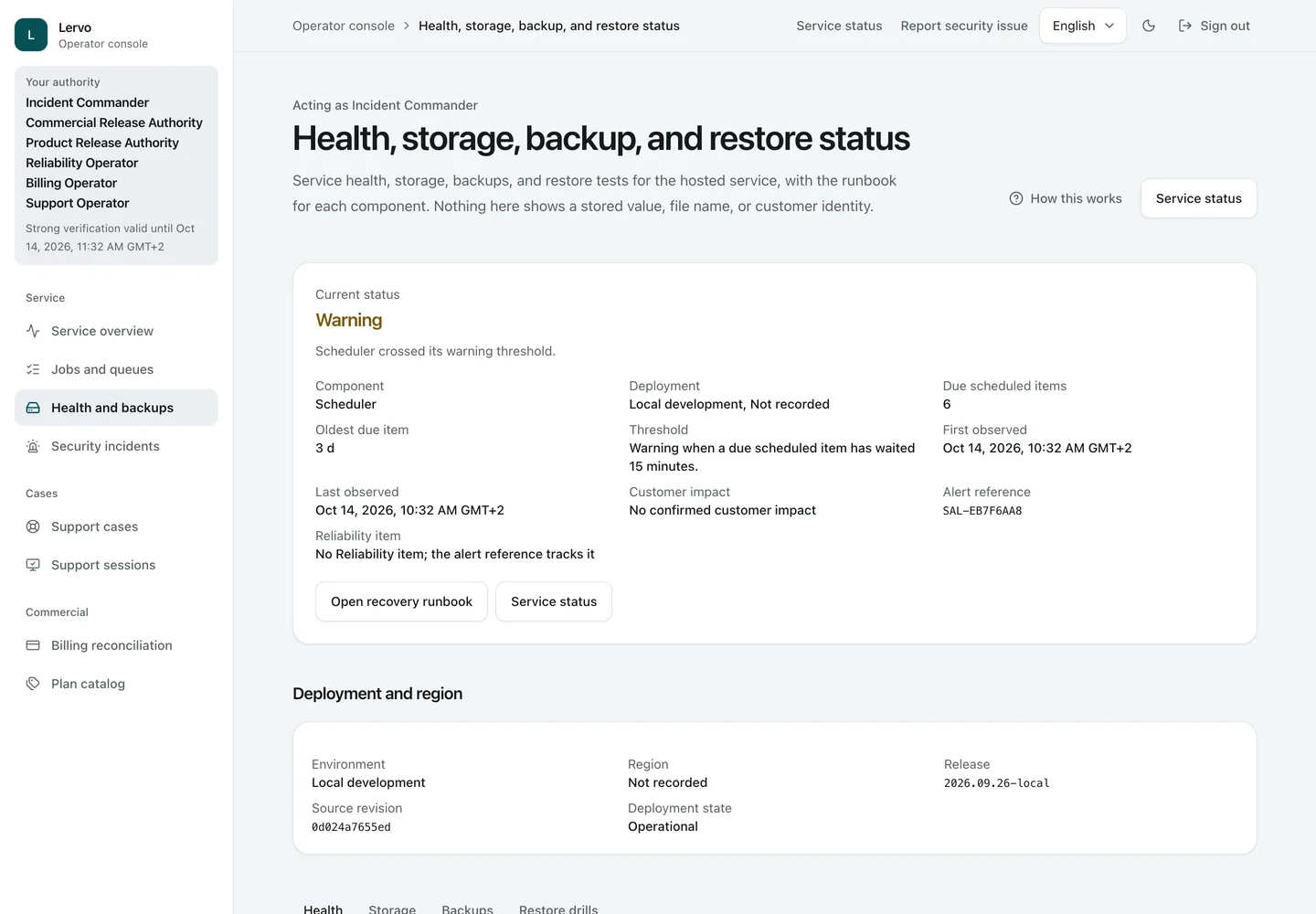The height and width of the screenshot is (914, 1316).
Task: Click source revision 0d024a7655ed
Action: (x=351, y=827)
